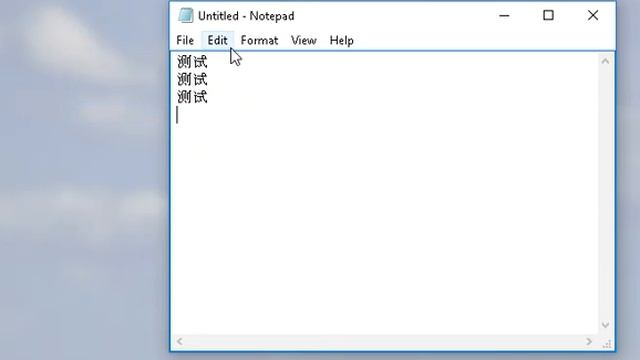
Task: Minimize the Notepad window
Action: (504, 16)
